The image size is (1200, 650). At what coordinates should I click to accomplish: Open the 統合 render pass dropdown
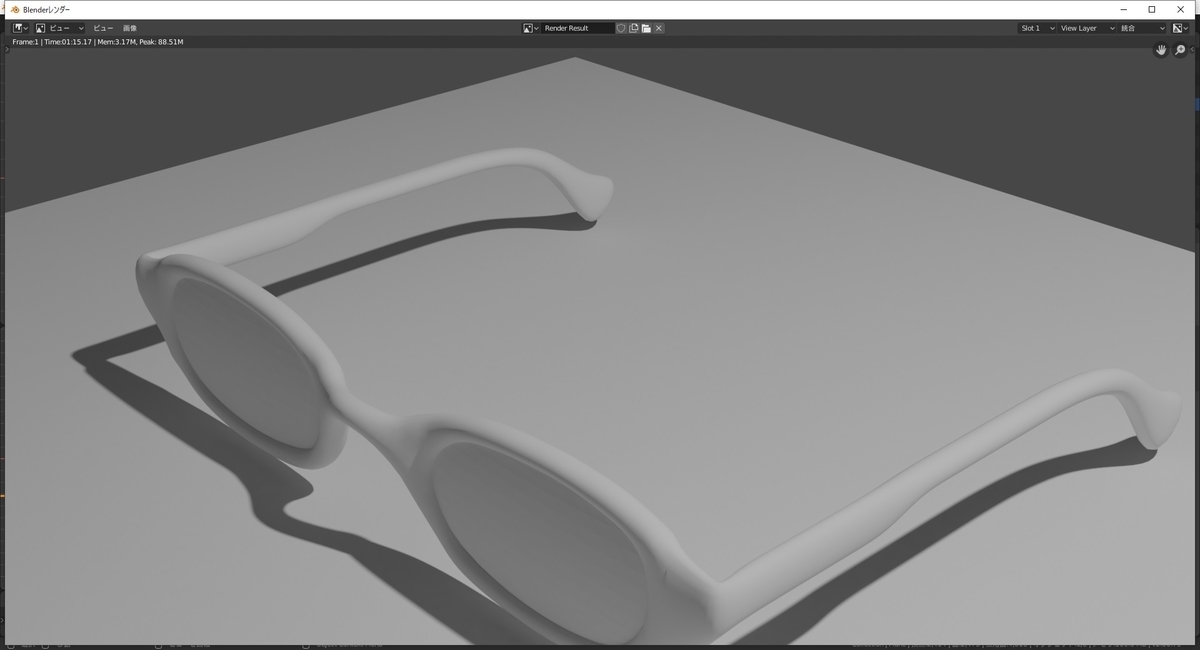coord(1142,28)
